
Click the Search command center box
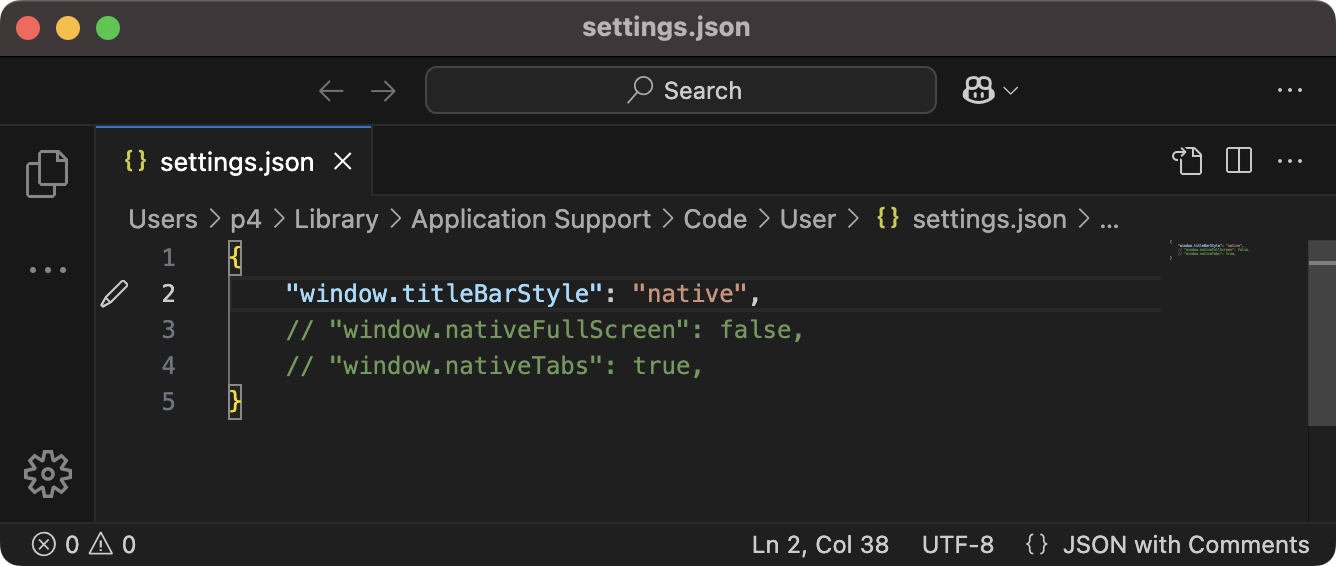681,91
